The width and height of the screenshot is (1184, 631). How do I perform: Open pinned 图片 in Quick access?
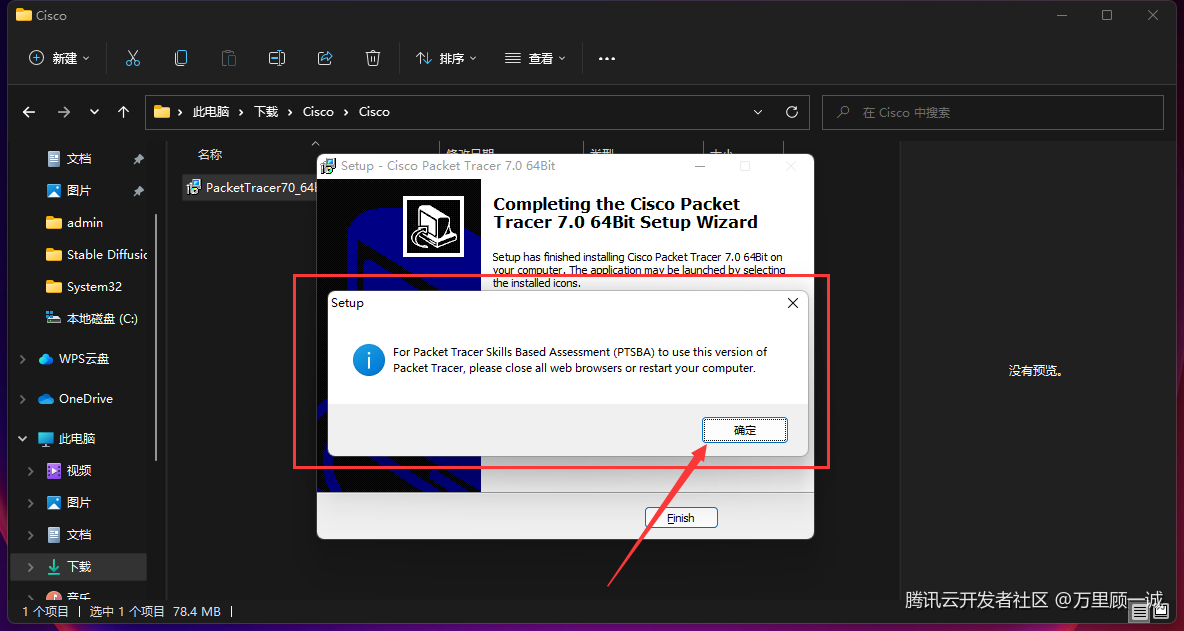coord(79,191)
